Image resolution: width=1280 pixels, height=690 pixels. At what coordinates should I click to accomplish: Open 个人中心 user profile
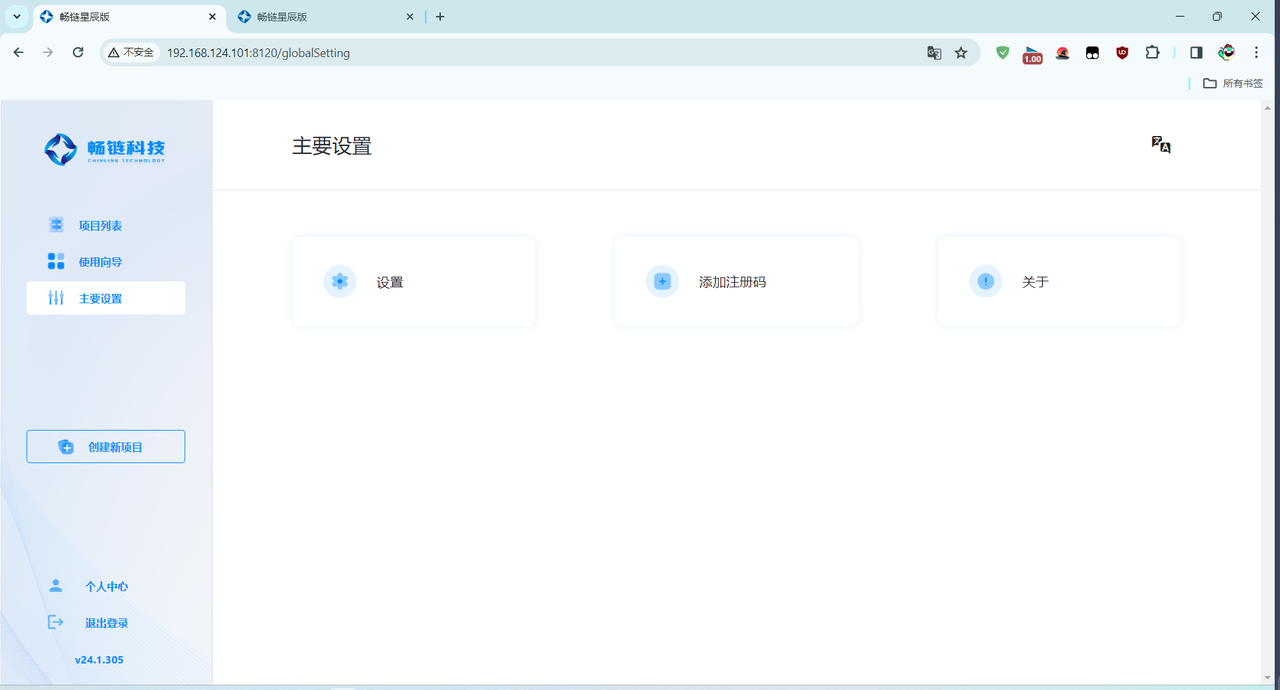point(105,587)
